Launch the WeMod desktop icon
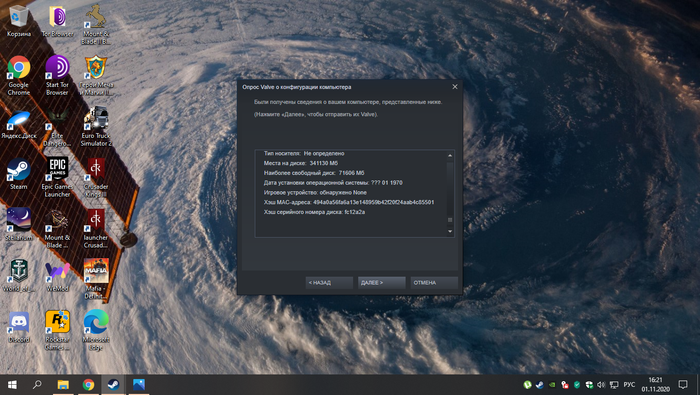 (x=57, y=276)
